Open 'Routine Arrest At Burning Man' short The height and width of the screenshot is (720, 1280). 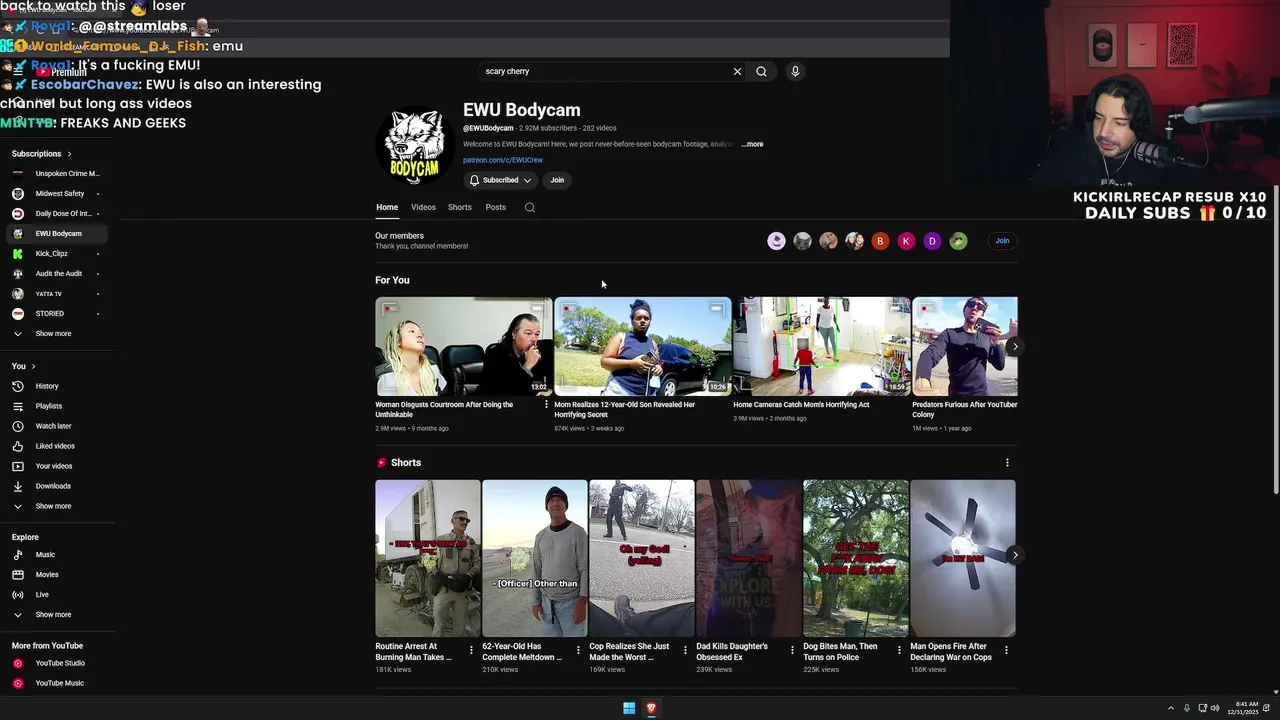coord(428,558)
